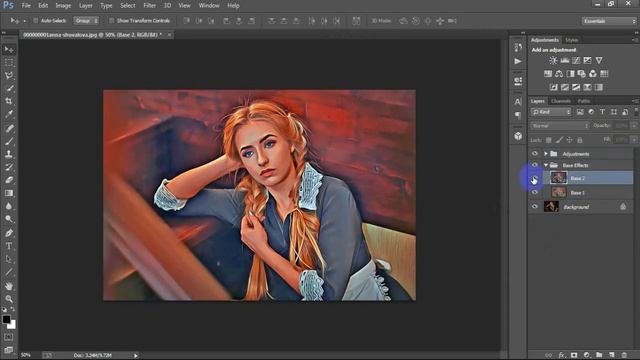Click the background color swatch
640x360 pixels.
[x=13, y=325]
